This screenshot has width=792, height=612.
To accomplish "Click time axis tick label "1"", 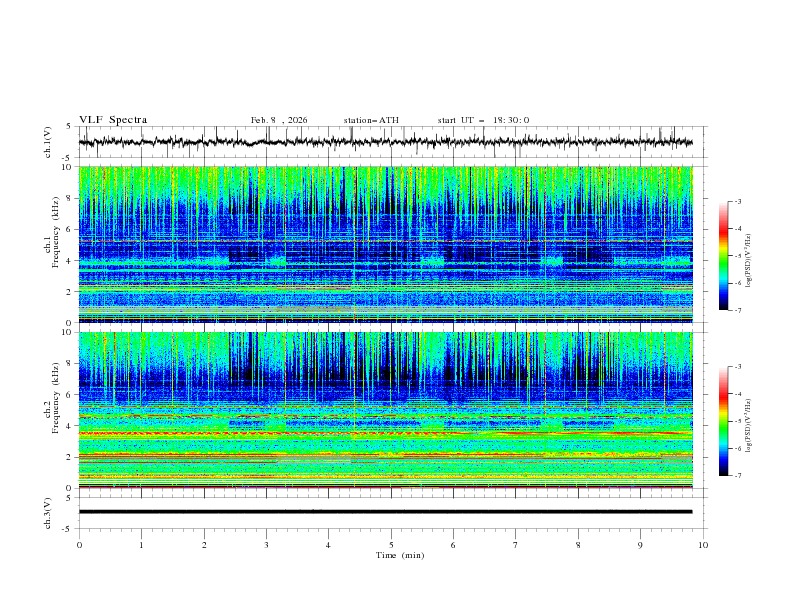I will [x=141, y=545].
